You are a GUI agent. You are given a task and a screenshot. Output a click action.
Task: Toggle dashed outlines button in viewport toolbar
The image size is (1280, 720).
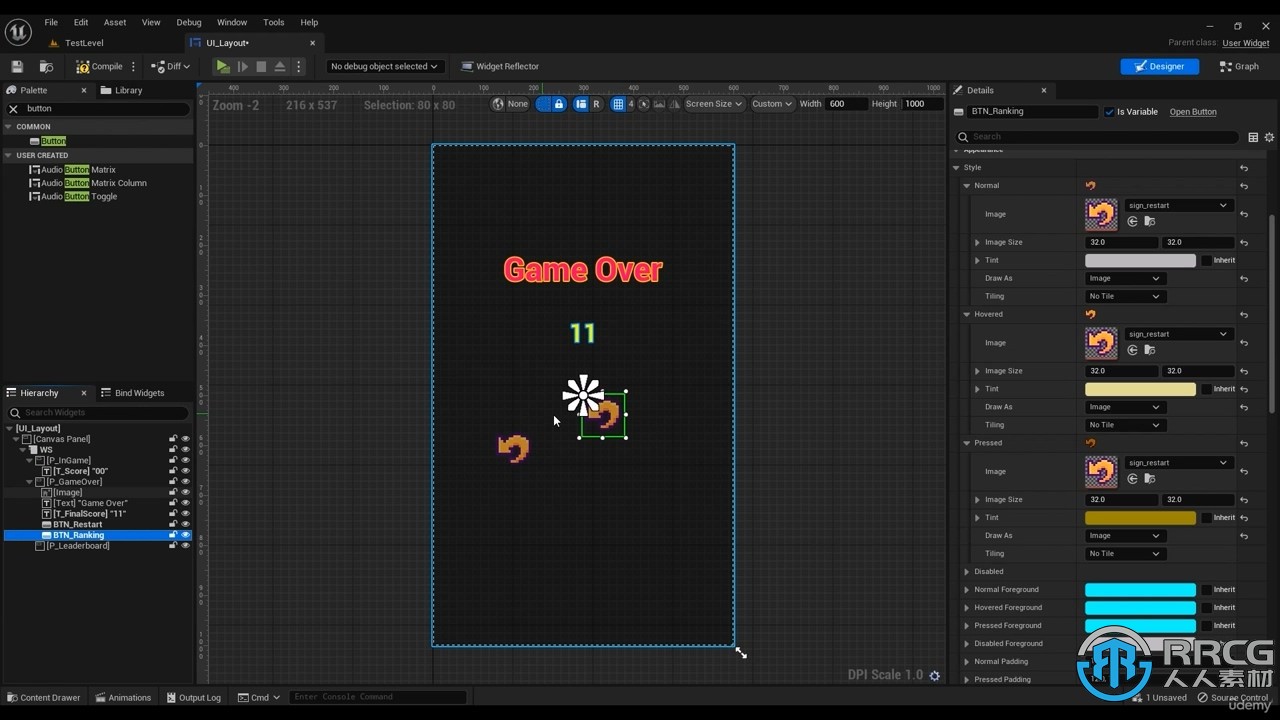[x=543, y=104]
